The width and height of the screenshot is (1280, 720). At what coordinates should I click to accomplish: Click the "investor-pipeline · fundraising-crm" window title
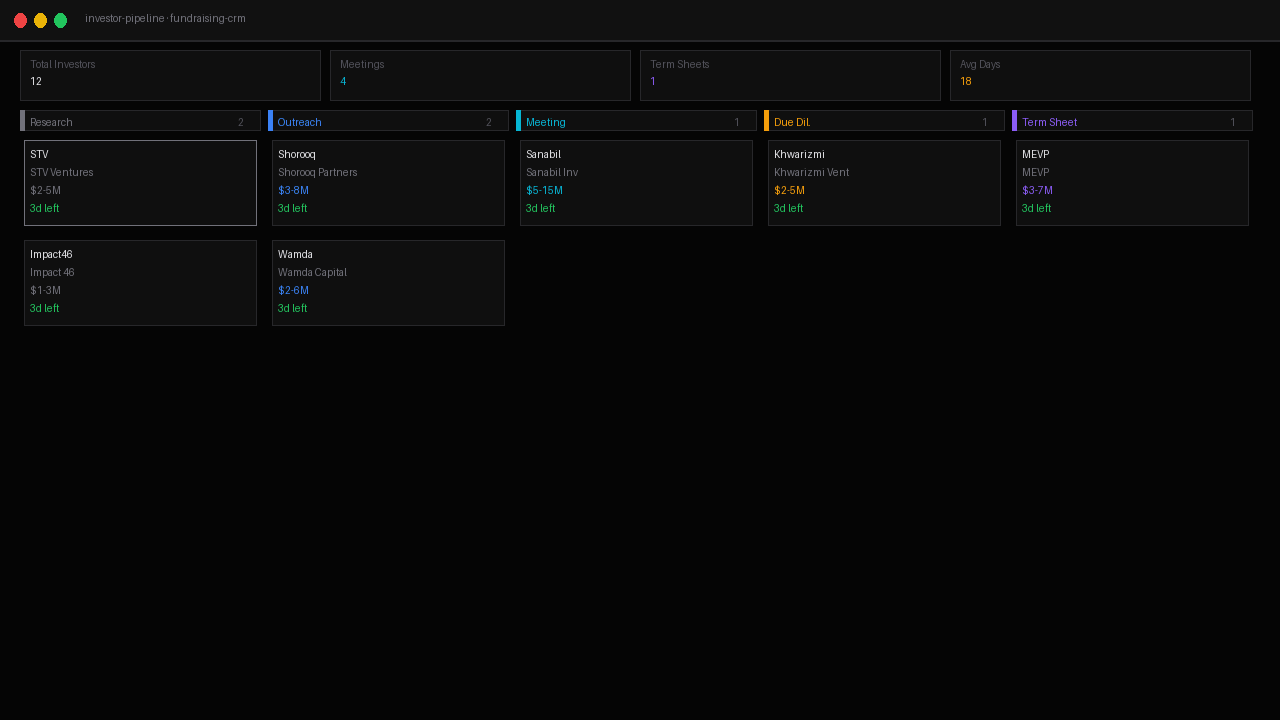165,19
